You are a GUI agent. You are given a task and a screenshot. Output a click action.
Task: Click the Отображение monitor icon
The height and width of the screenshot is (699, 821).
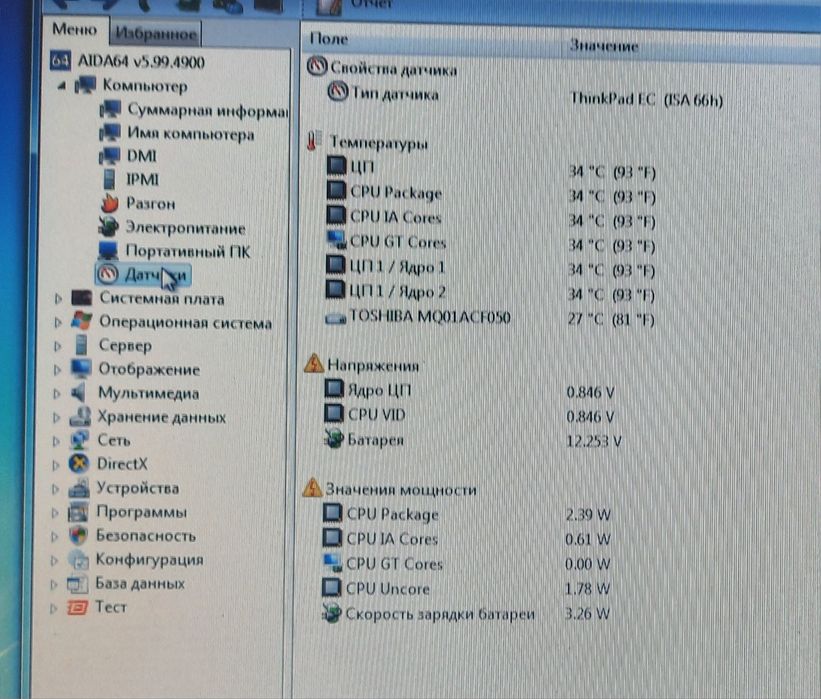[81, 368]
